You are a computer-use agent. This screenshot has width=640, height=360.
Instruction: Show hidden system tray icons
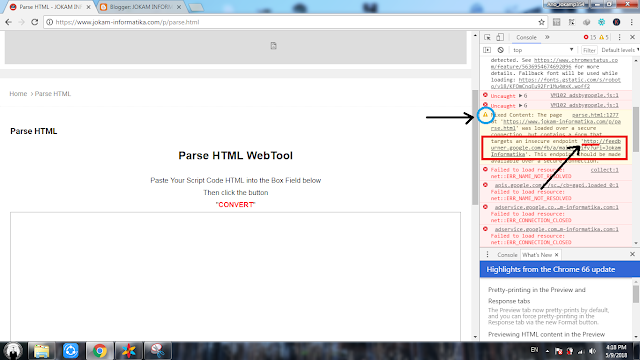(547, 351)
